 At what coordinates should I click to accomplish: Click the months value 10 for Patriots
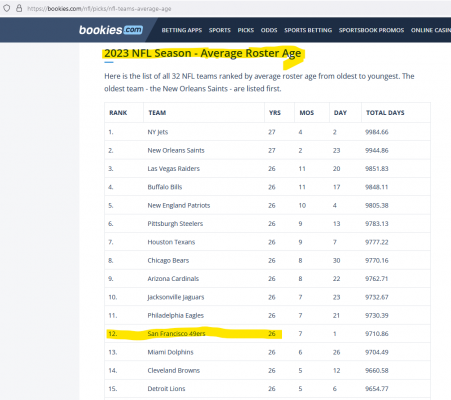point(302,205)
